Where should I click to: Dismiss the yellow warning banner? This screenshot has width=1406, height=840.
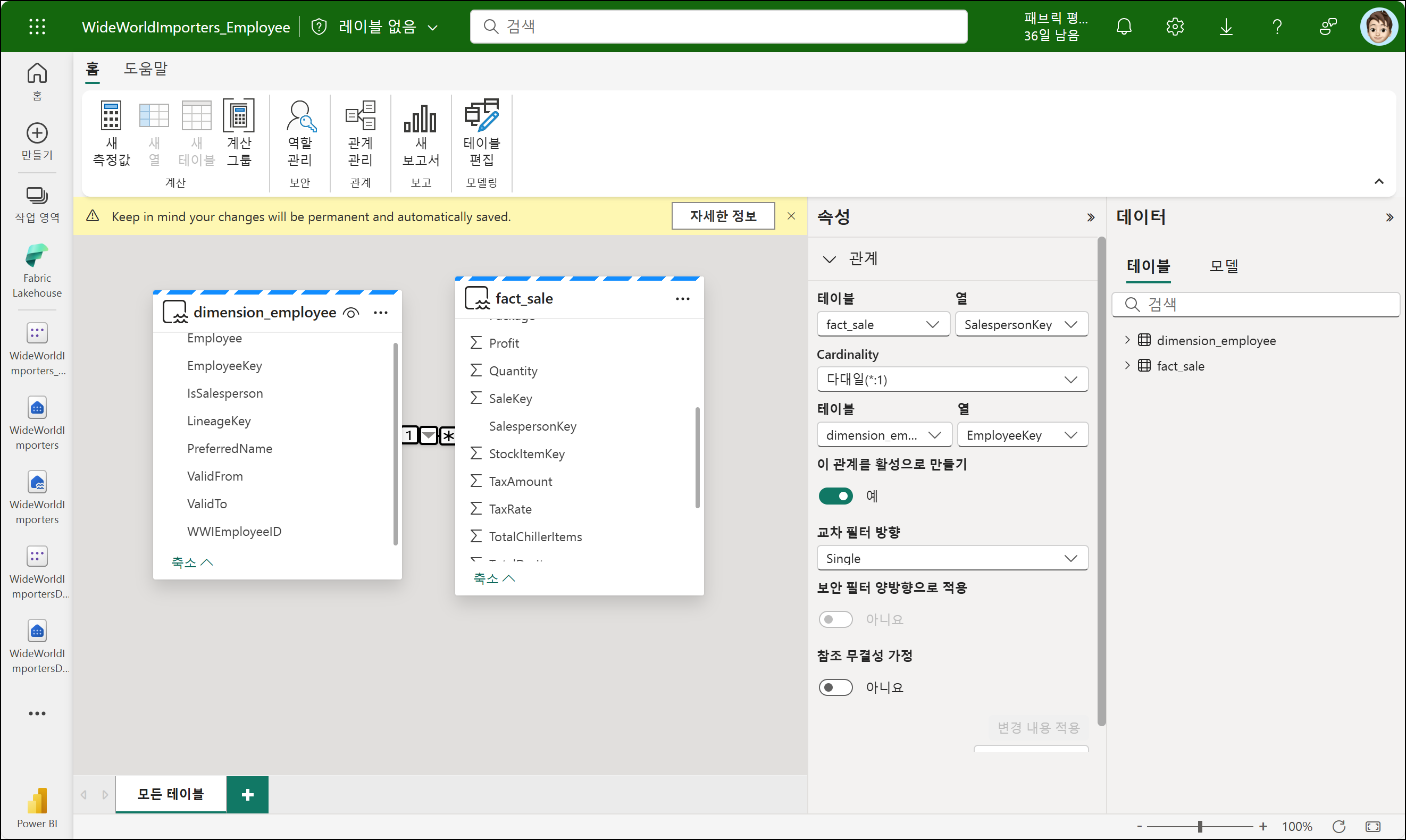pos(791,216)
